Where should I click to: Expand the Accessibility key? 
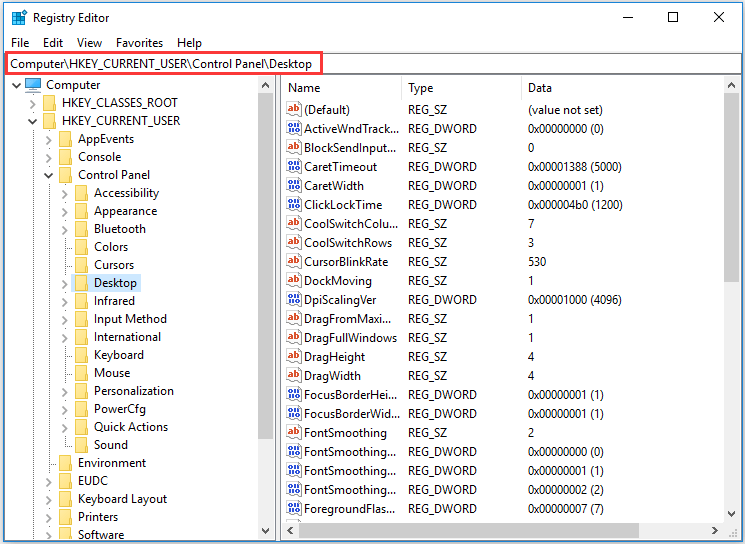[65, 193]
